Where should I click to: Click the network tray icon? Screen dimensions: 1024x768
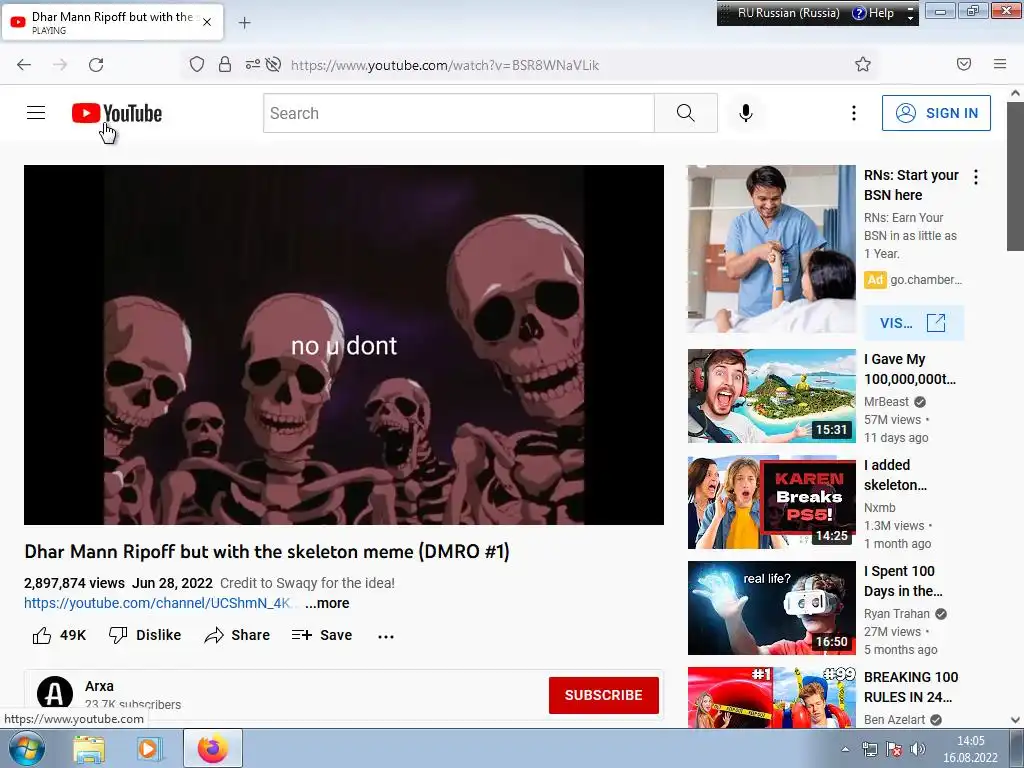[x=870, y=749]
